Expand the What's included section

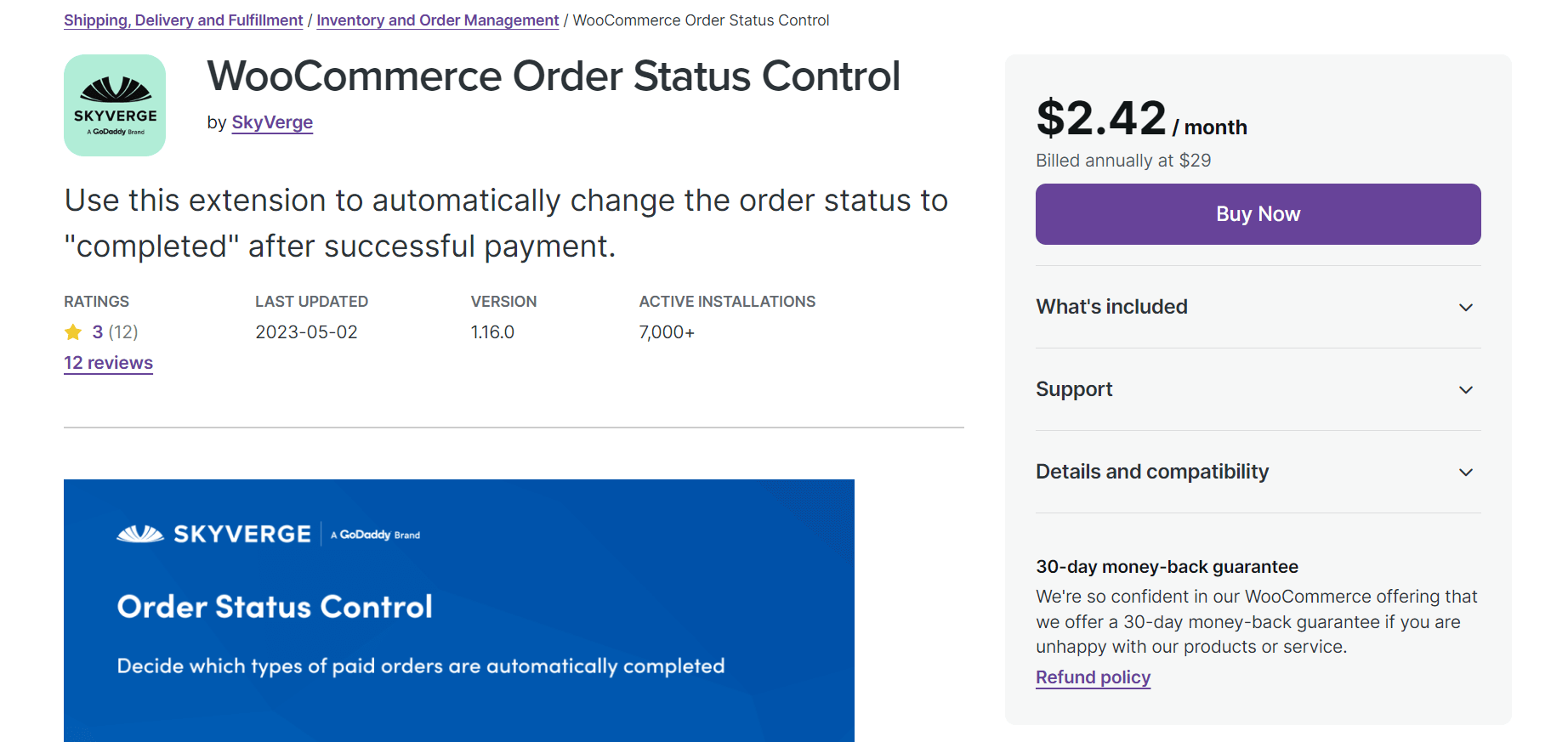1258,307
